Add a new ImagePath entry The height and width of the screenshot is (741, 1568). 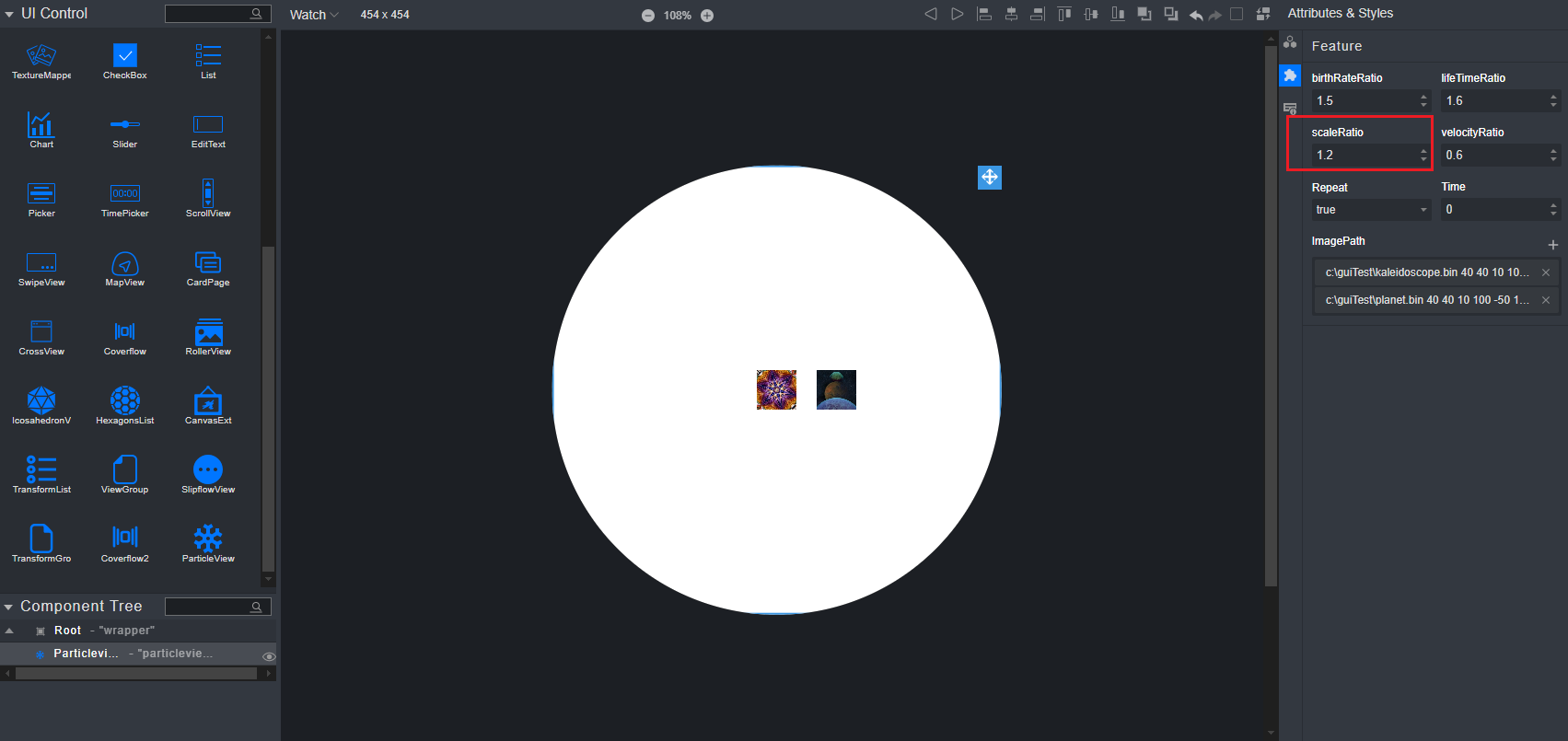click(x=1552, y=245)
